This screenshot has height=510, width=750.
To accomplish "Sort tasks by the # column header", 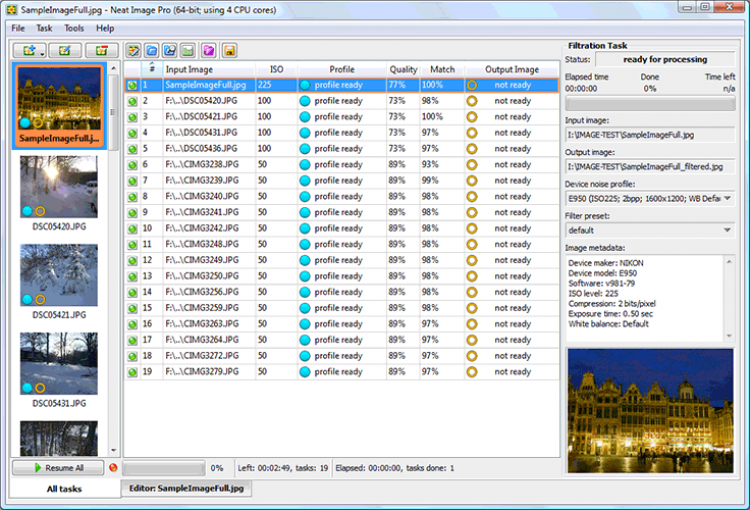I will pos(152,68).
